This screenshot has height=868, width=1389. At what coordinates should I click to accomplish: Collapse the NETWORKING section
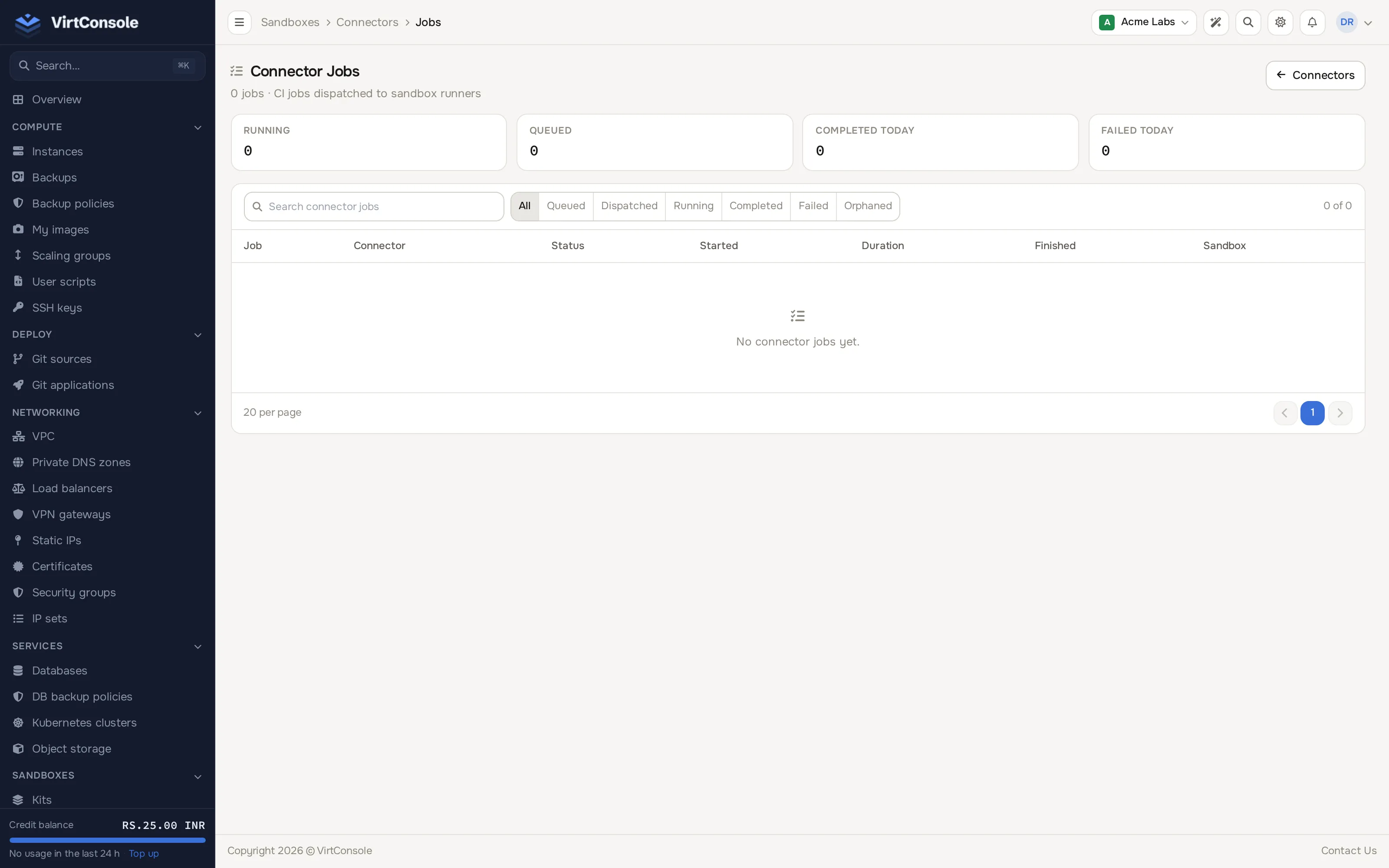point(107,412)
